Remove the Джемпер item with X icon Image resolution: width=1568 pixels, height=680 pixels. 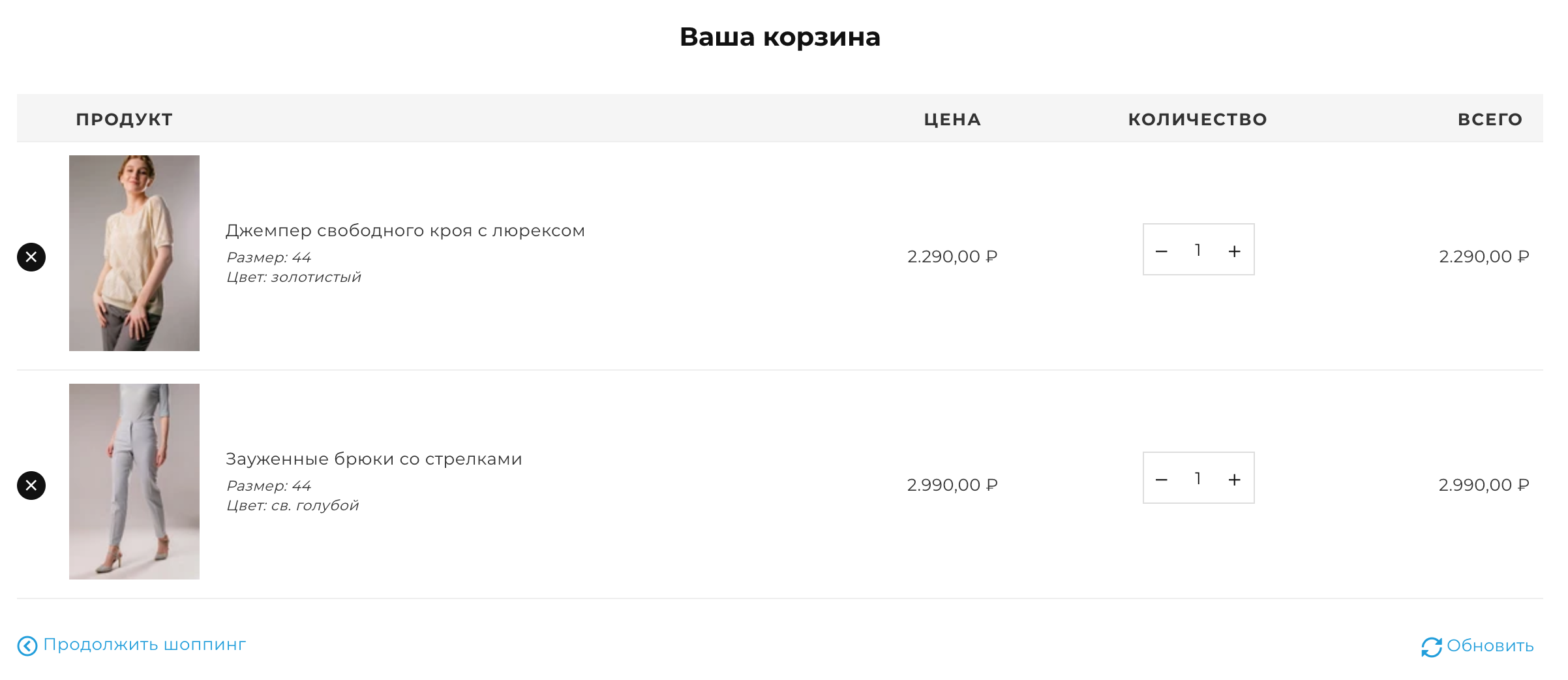point(31,257)
